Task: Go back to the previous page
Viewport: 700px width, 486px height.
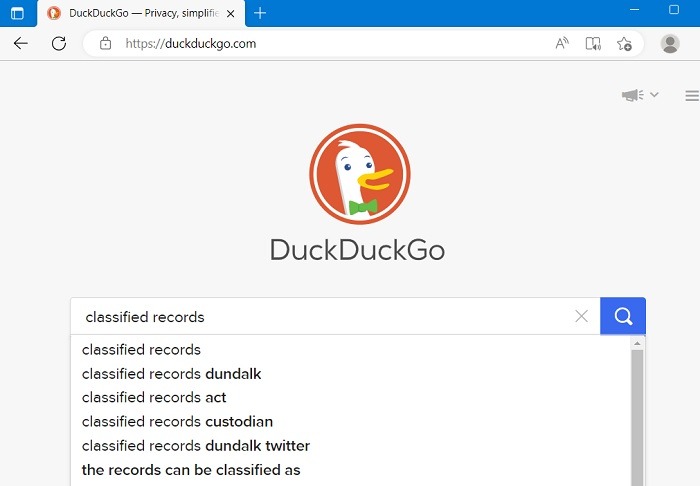Action: [x=21, y=43]
